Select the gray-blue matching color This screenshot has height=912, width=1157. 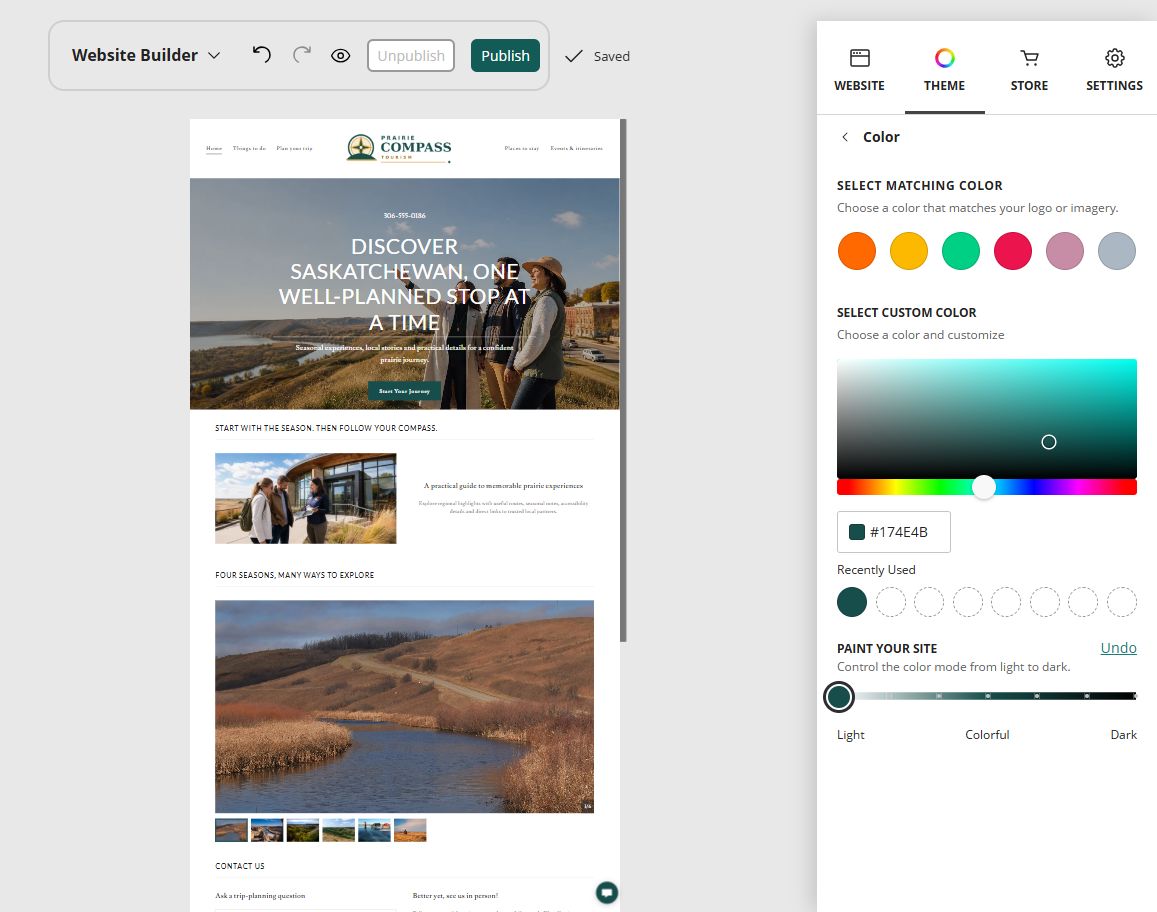[x=1117, y=251]
